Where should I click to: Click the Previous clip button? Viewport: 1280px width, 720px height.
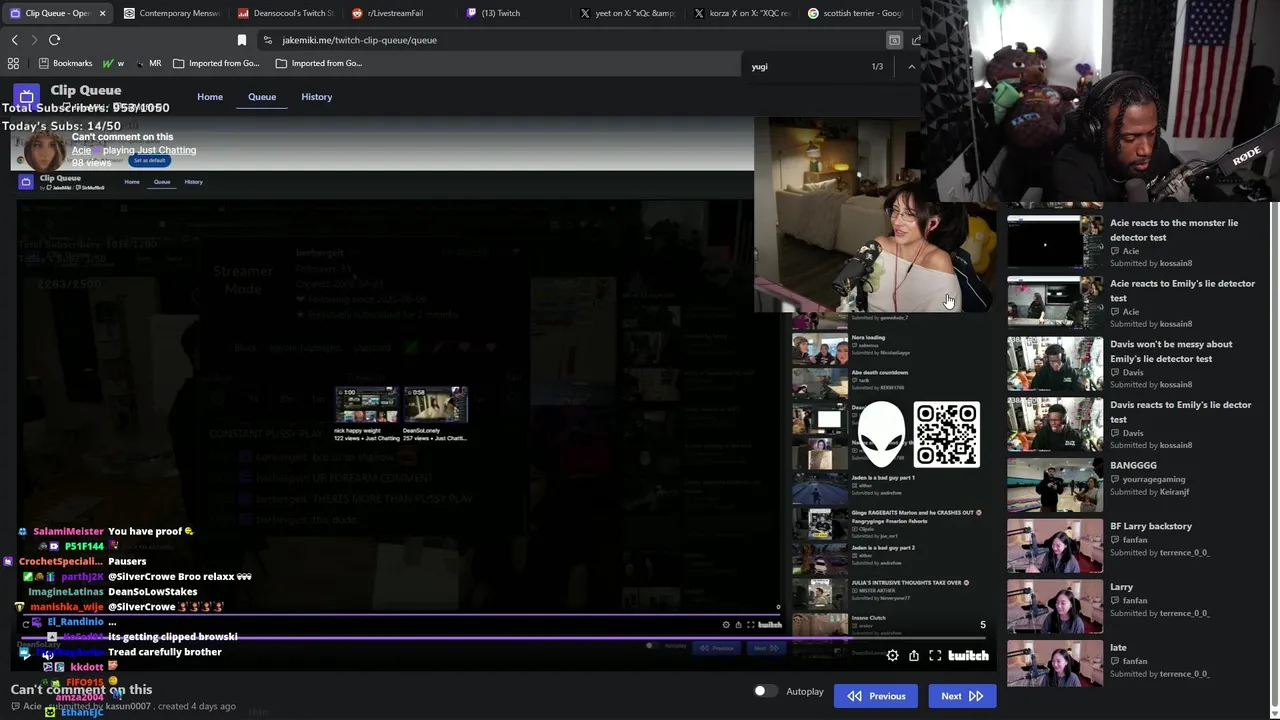[x=876, y=696]
